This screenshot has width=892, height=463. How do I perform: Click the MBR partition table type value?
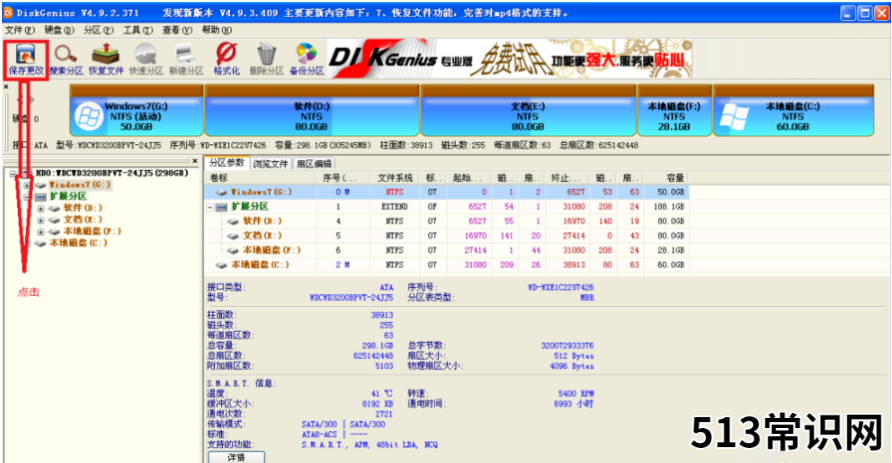tap(587, 297)
